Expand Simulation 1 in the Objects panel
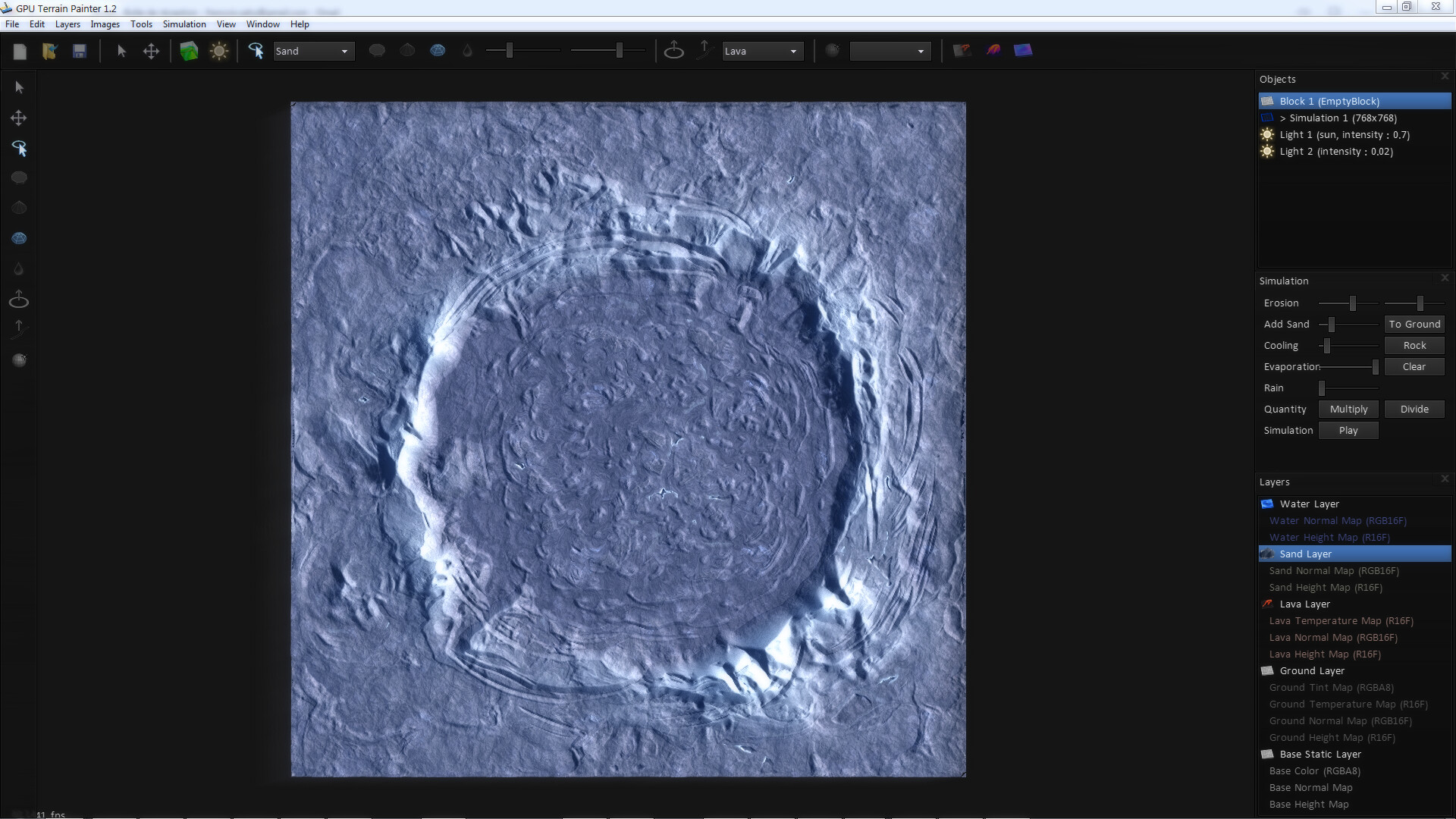 (x=1282, y=118)
